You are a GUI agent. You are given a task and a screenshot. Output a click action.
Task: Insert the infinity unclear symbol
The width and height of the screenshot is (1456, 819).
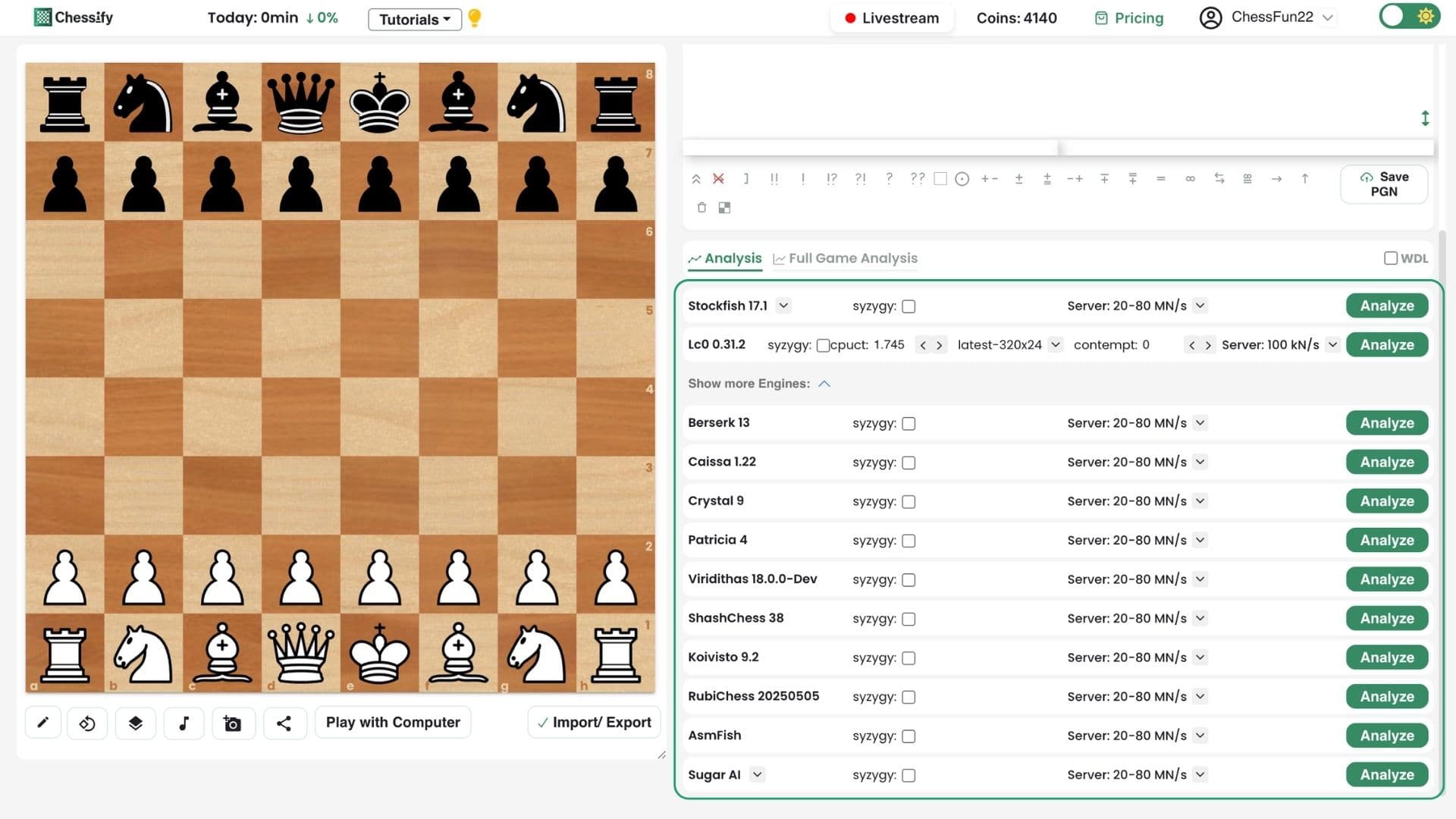point(1190,179)
